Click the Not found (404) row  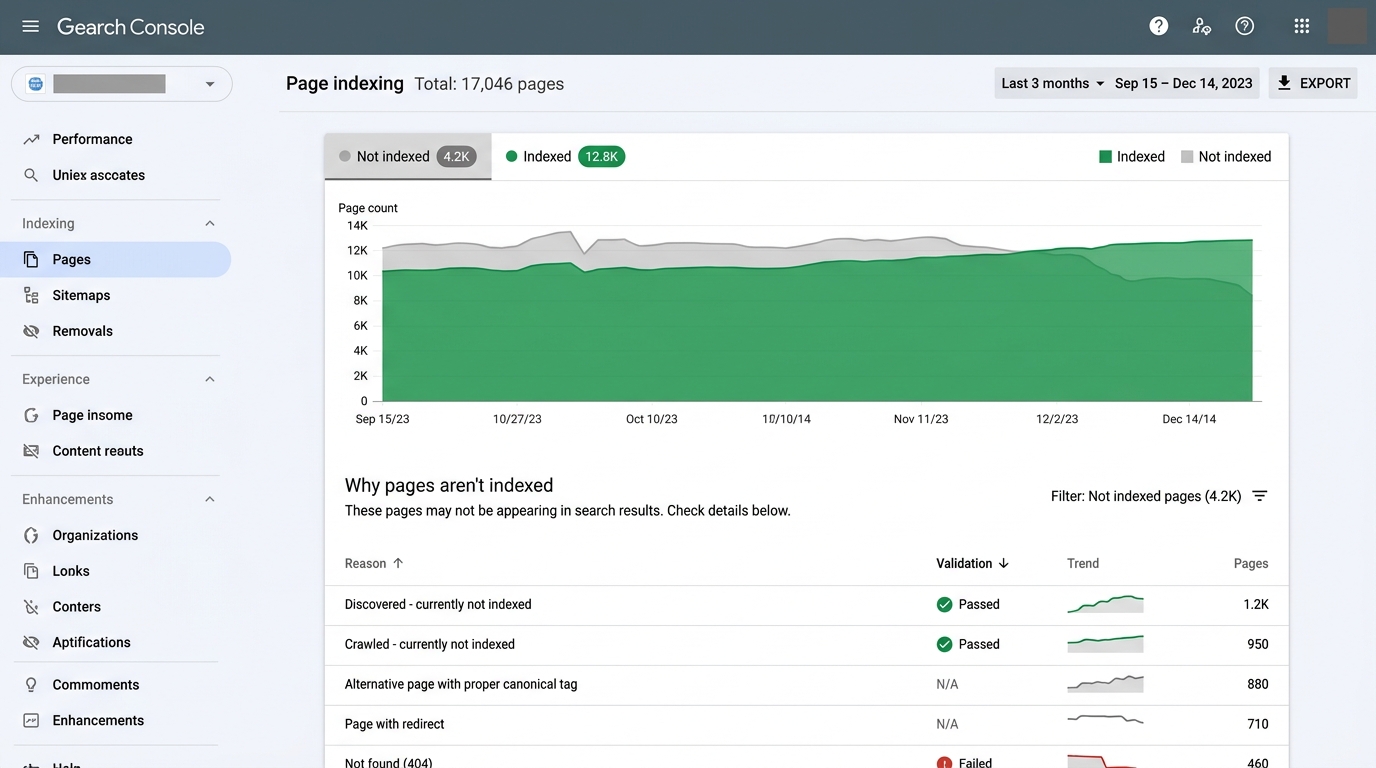pos(807,757)
